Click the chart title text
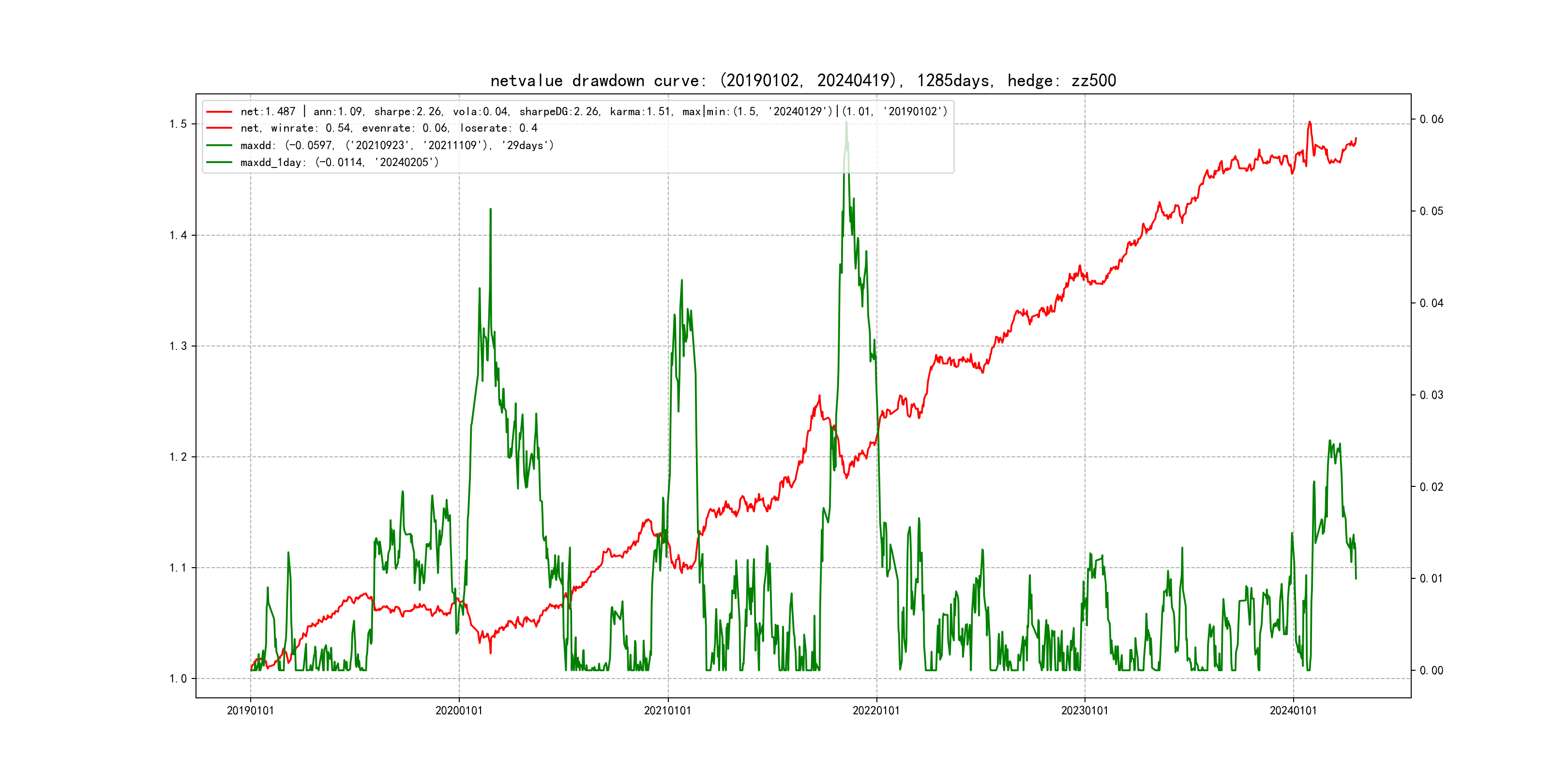Screen dimensions: 1568x784 (803, 80)
